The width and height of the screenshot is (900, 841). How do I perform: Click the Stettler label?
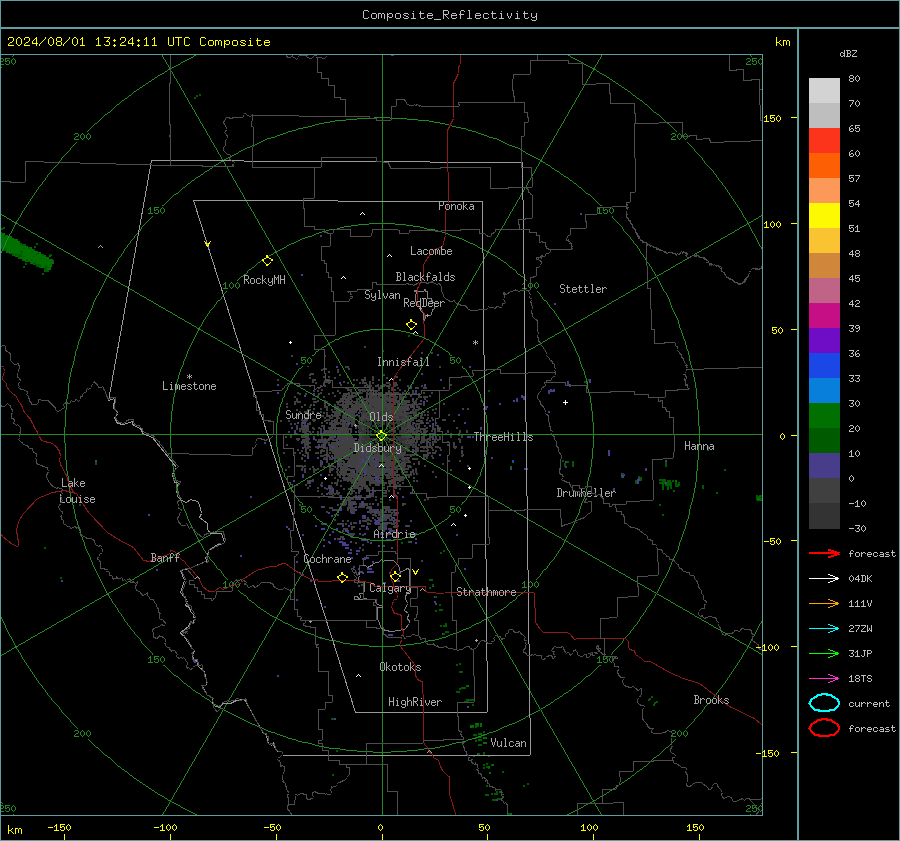[583, 289]
